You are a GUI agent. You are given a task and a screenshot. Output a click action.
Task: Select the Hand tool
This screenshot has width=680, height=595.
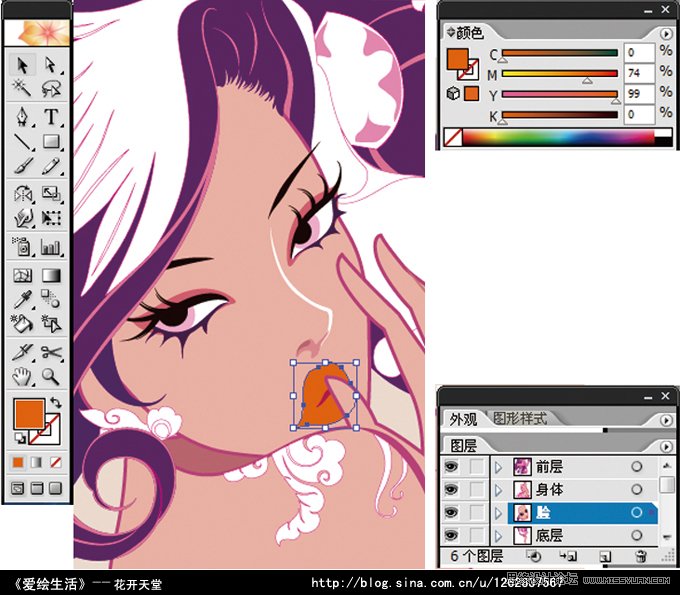click(x=22, y=376)
